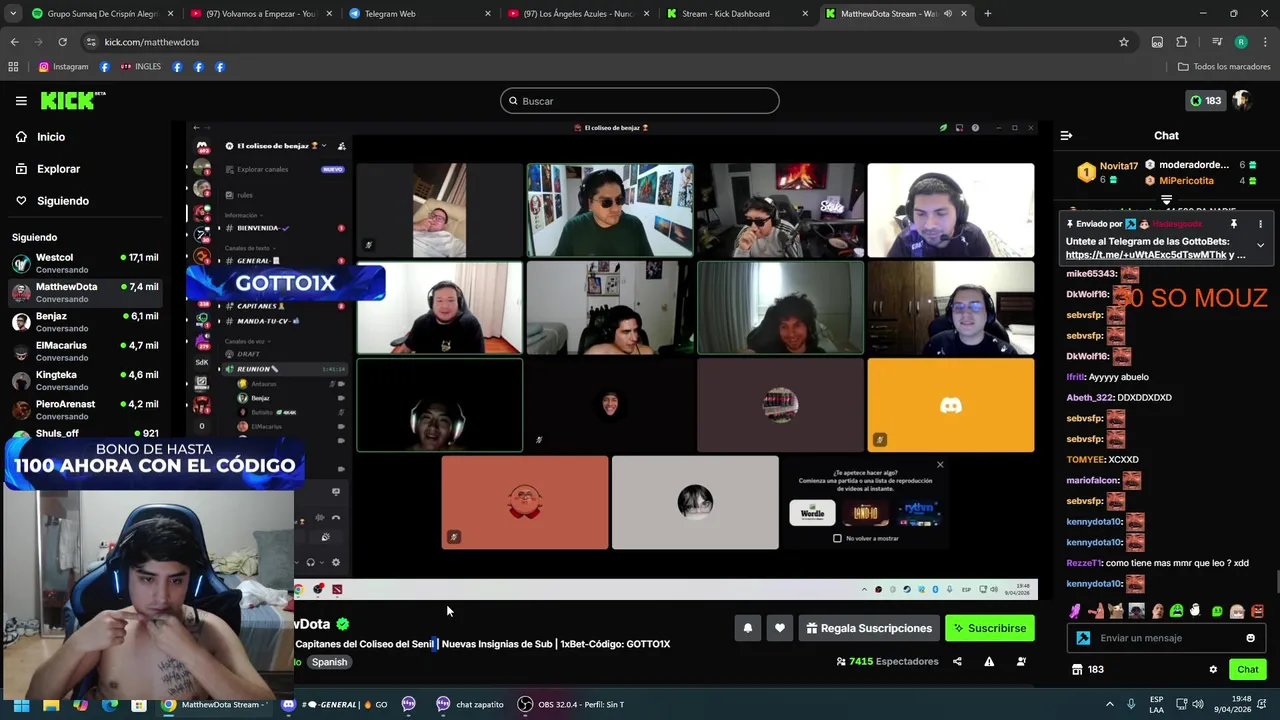1280x720 pixels.
Task: Open chat settings gear
Action: coord(1213,670)
